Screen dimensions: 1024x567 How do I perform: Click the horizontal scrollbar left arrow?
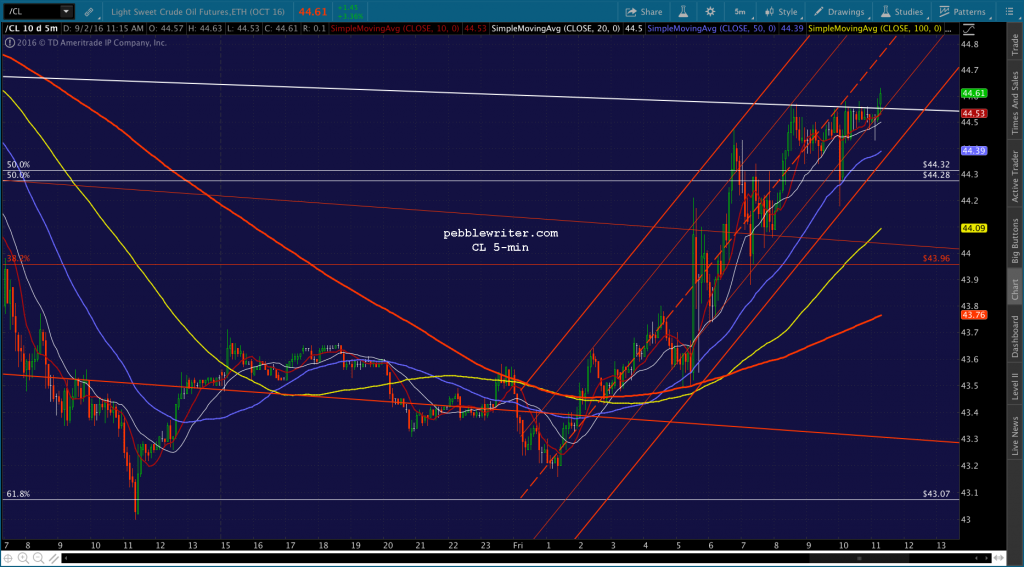coord(65,559)
